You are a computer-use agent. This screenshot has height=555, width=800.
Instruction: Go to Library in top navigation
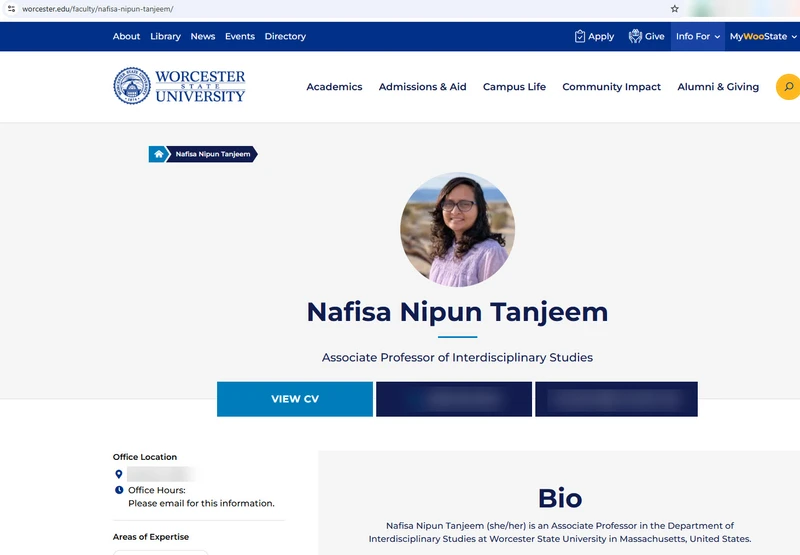point(165,36)
